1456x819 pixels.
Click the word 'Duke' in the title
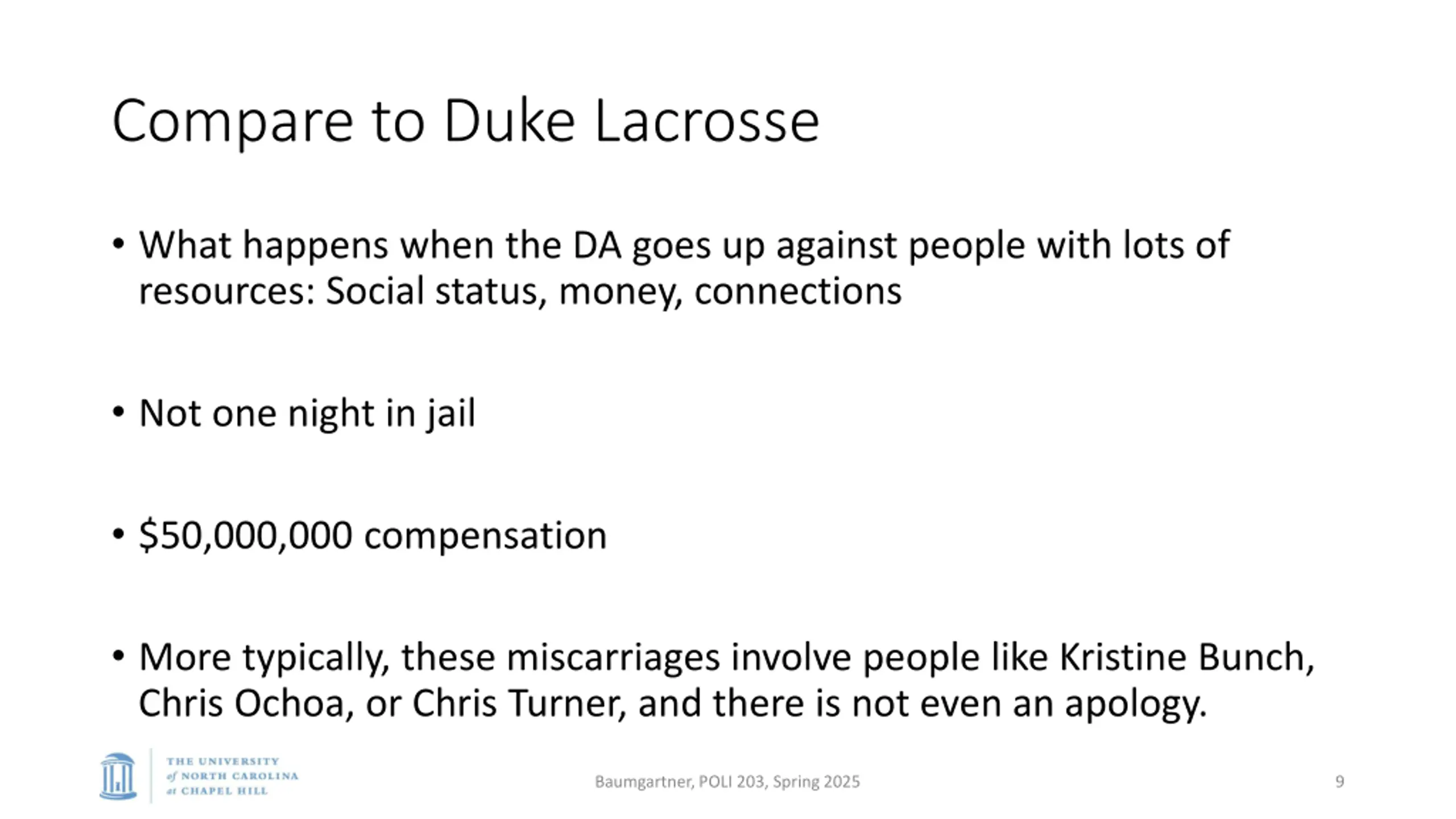(509, 121)
